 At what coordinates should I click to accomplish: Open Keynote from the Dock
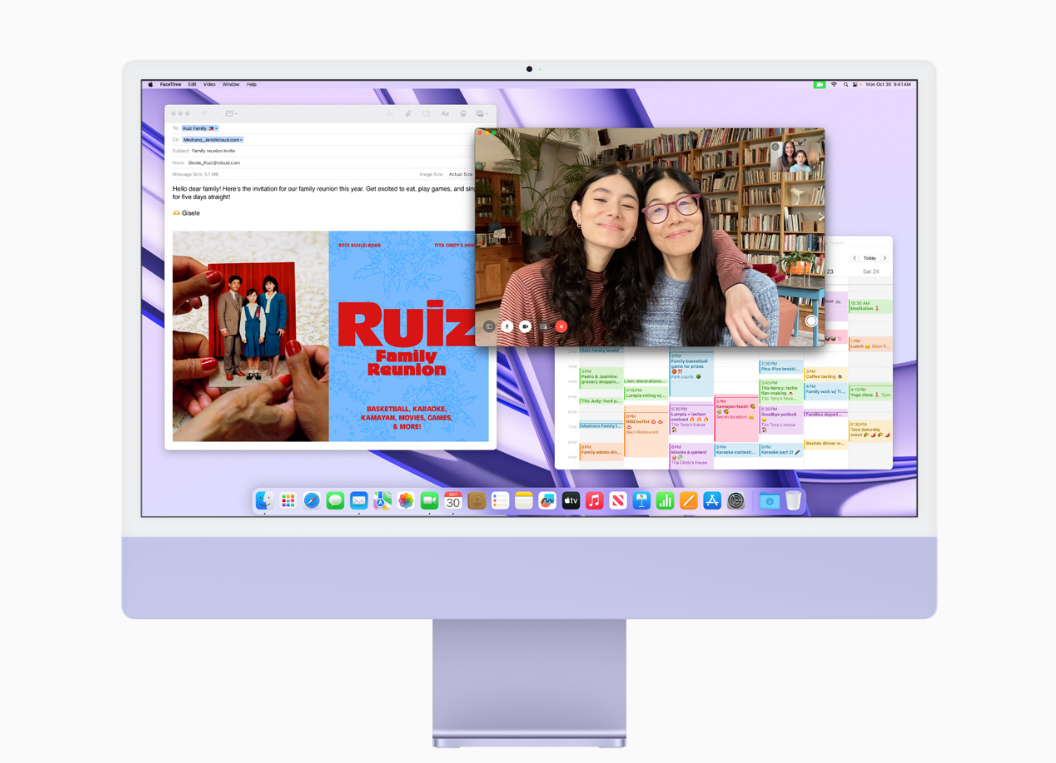click(x=641, y=500)
